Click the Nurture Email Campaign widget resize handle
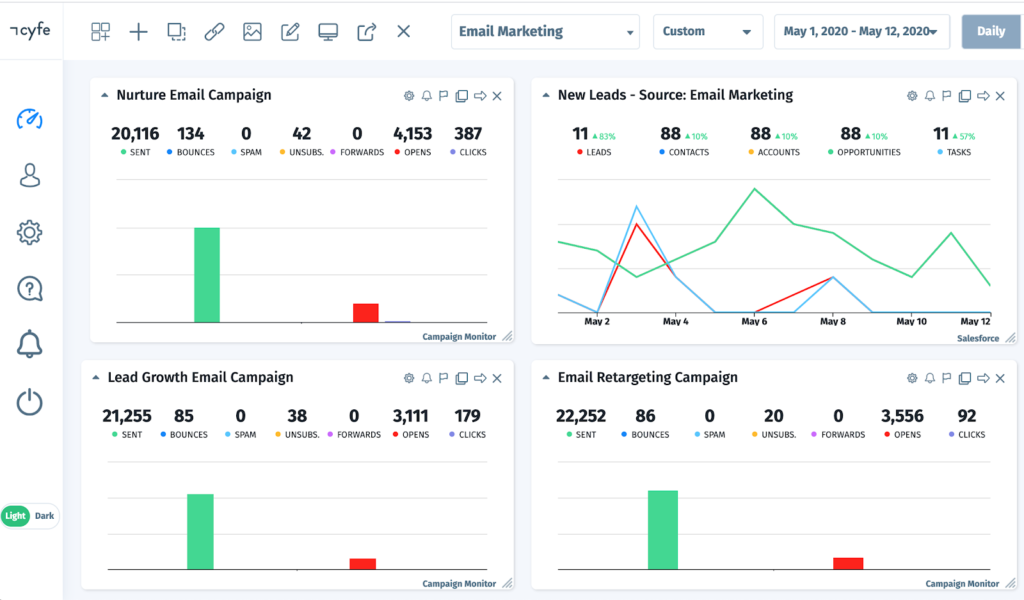Image resolution: width=1024 pixels, height=600 pixels. [507, 336]
